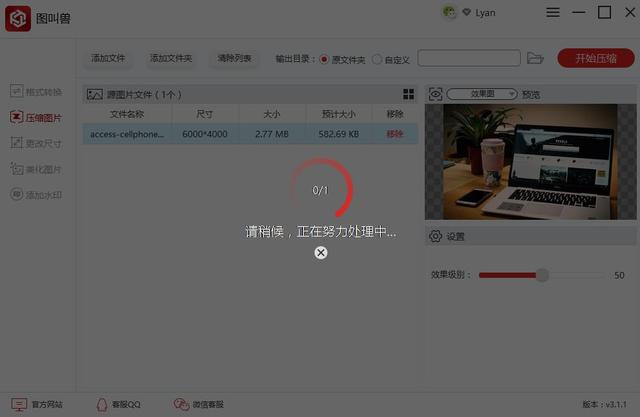Screen dimensions: 640x417
Task: Select the 自定义 custom output radio option
Action: [377, 60]
